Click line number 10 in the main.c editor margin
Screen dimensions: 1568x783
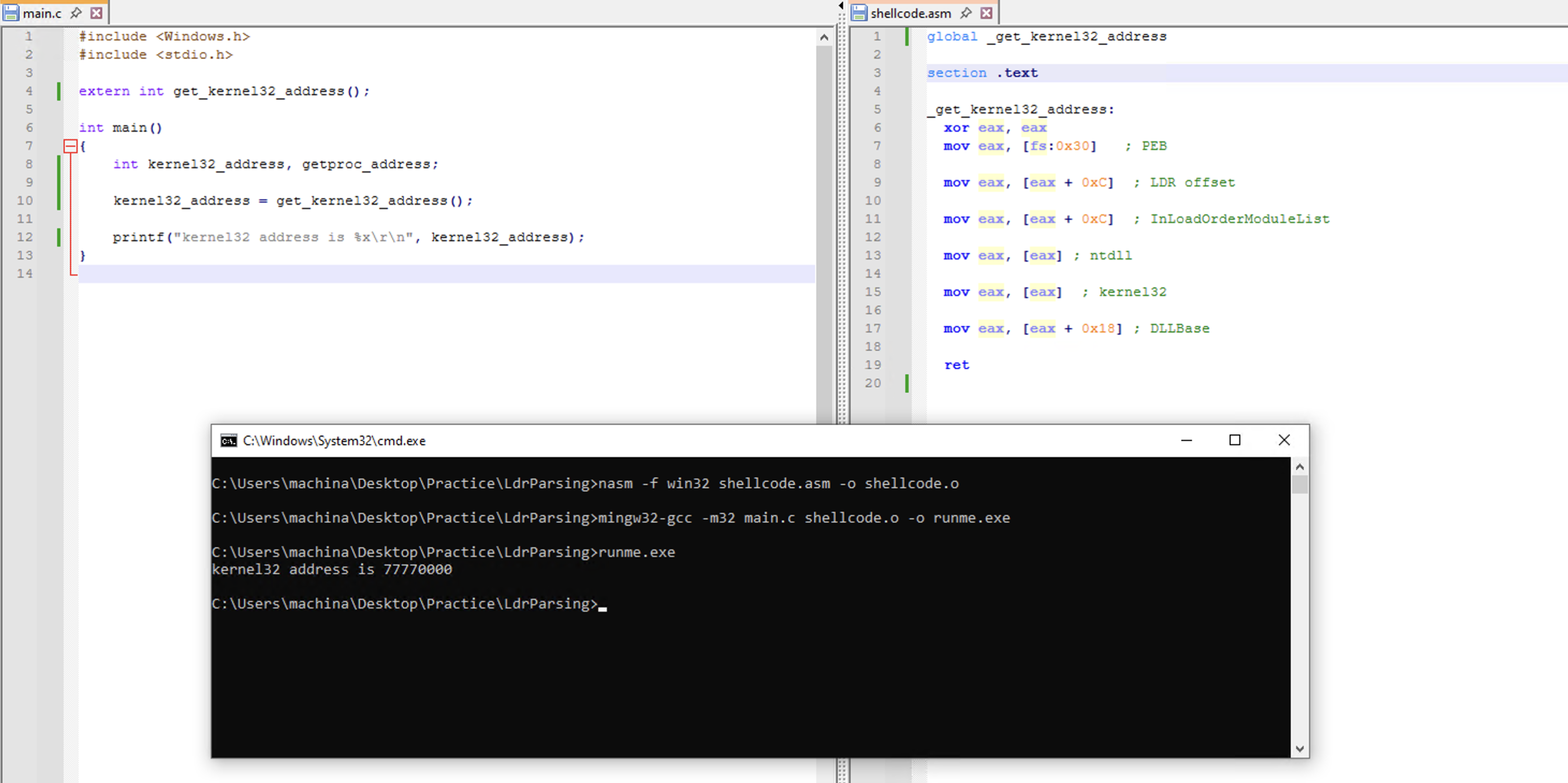pyautogui.click(x=25, y=200)
